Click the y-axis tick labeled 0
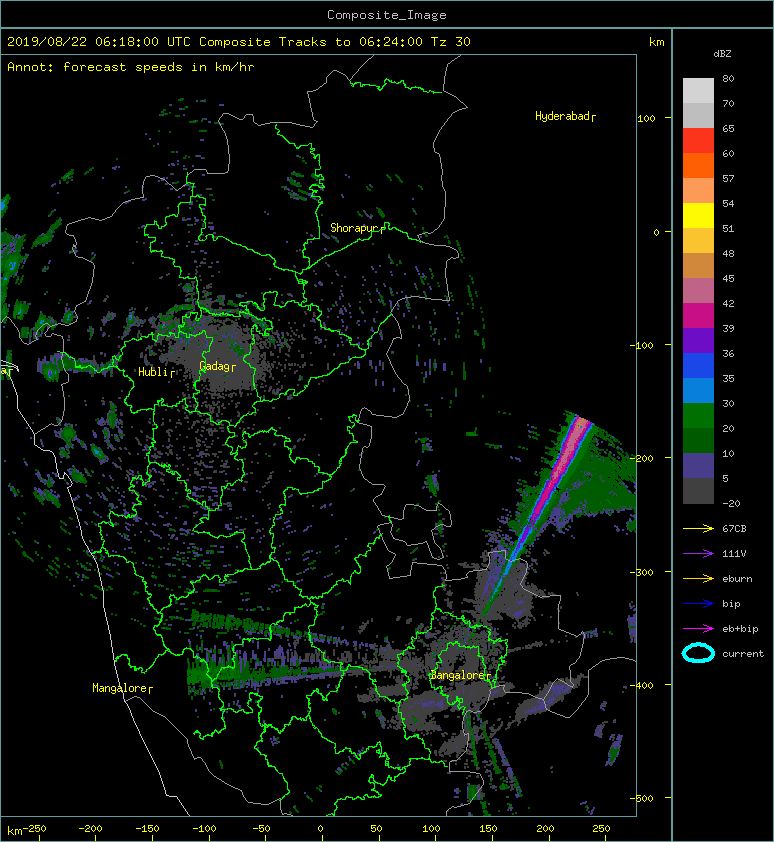 [656, 233]
